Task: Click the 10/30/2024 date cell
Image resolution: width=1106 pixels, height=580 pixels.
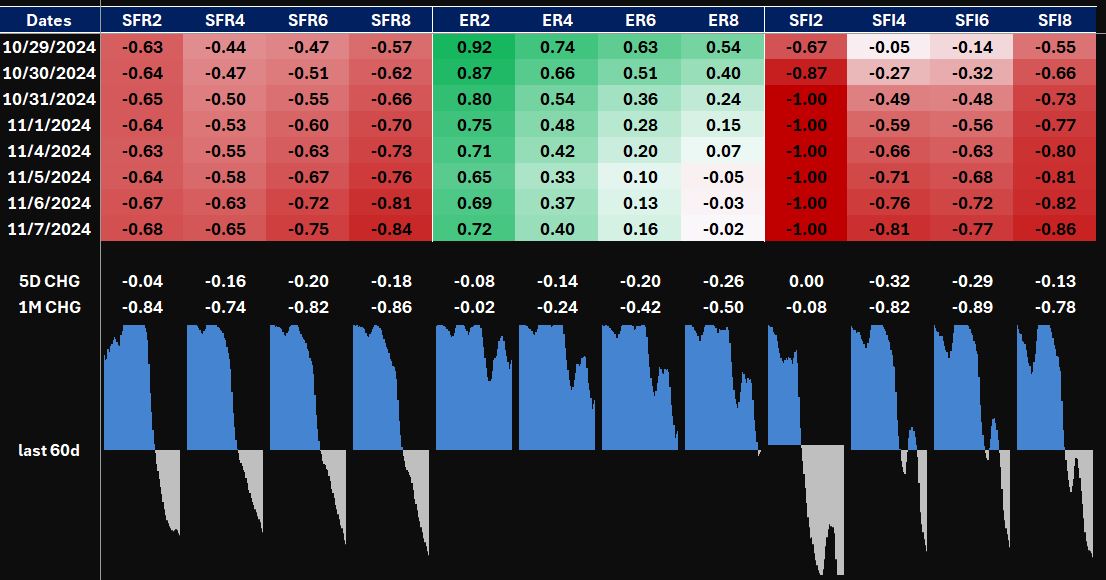Action: pos(49,73)
